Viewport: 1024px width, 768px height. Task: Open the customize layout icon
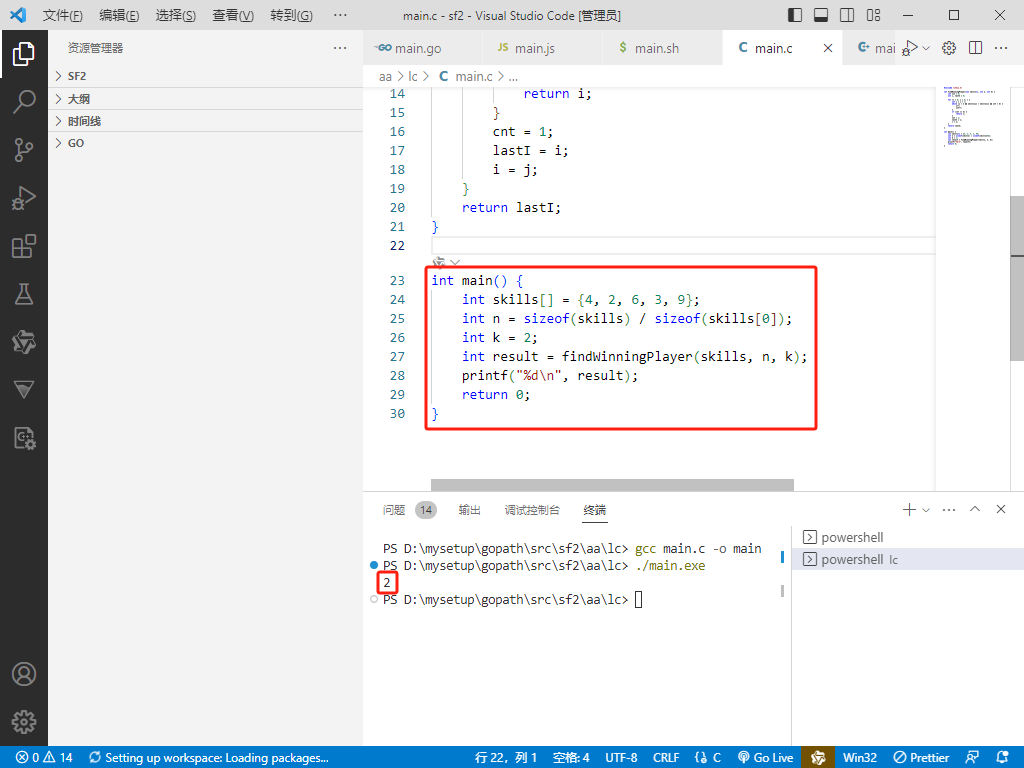tap(873, 15)
